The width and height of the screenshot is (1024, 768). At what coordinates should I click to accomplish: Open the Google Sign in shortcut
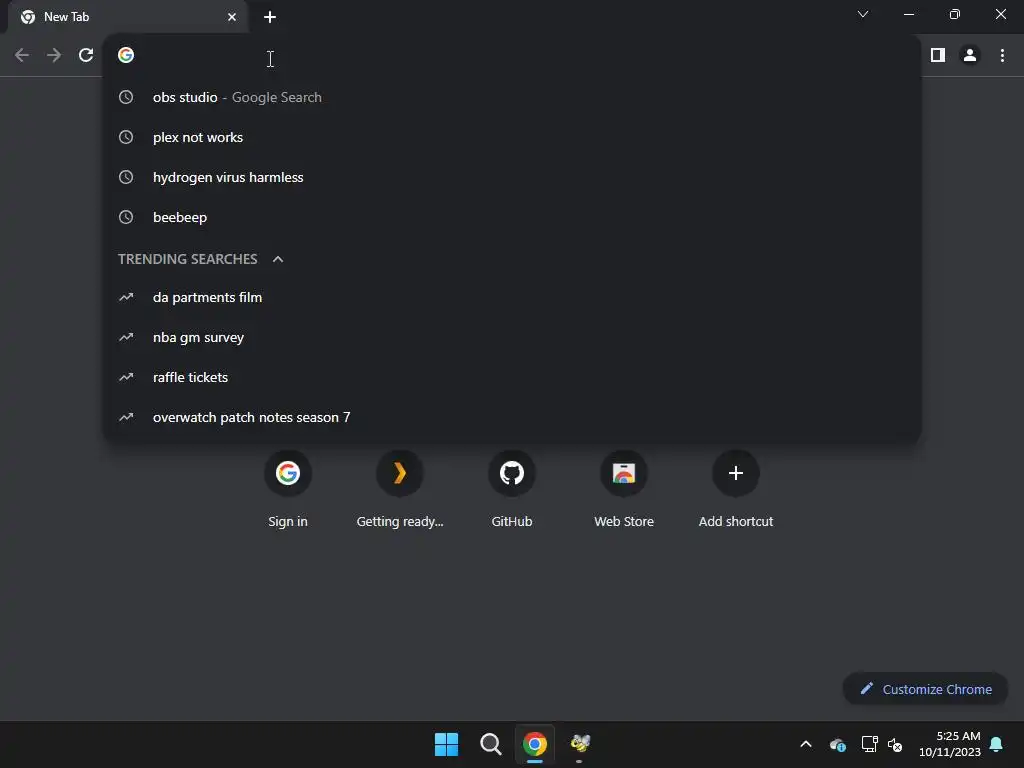pyautogui.click(x=287, y=488)
